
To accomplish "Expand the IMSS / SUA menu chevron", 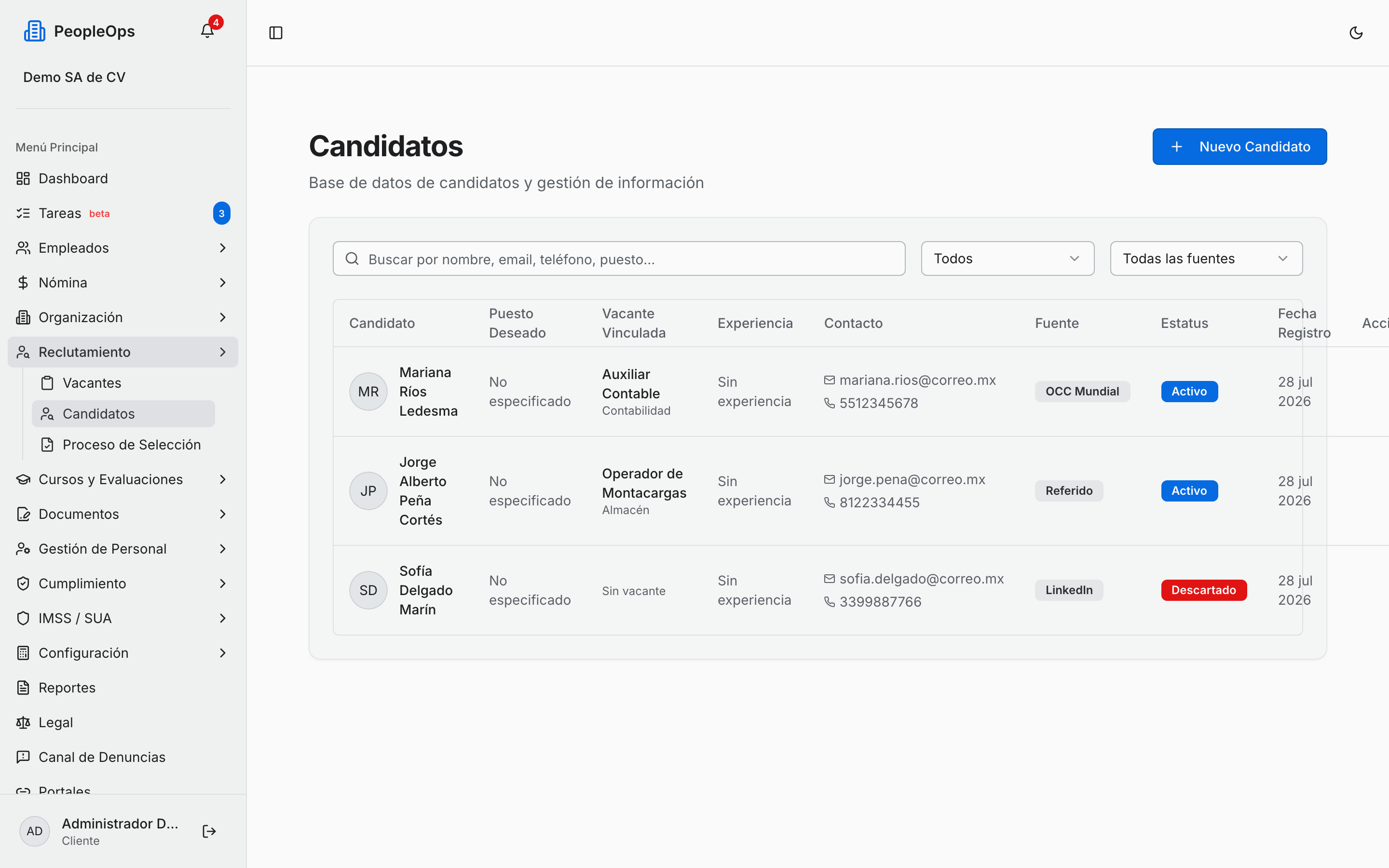I will click(x=223, y=618).
